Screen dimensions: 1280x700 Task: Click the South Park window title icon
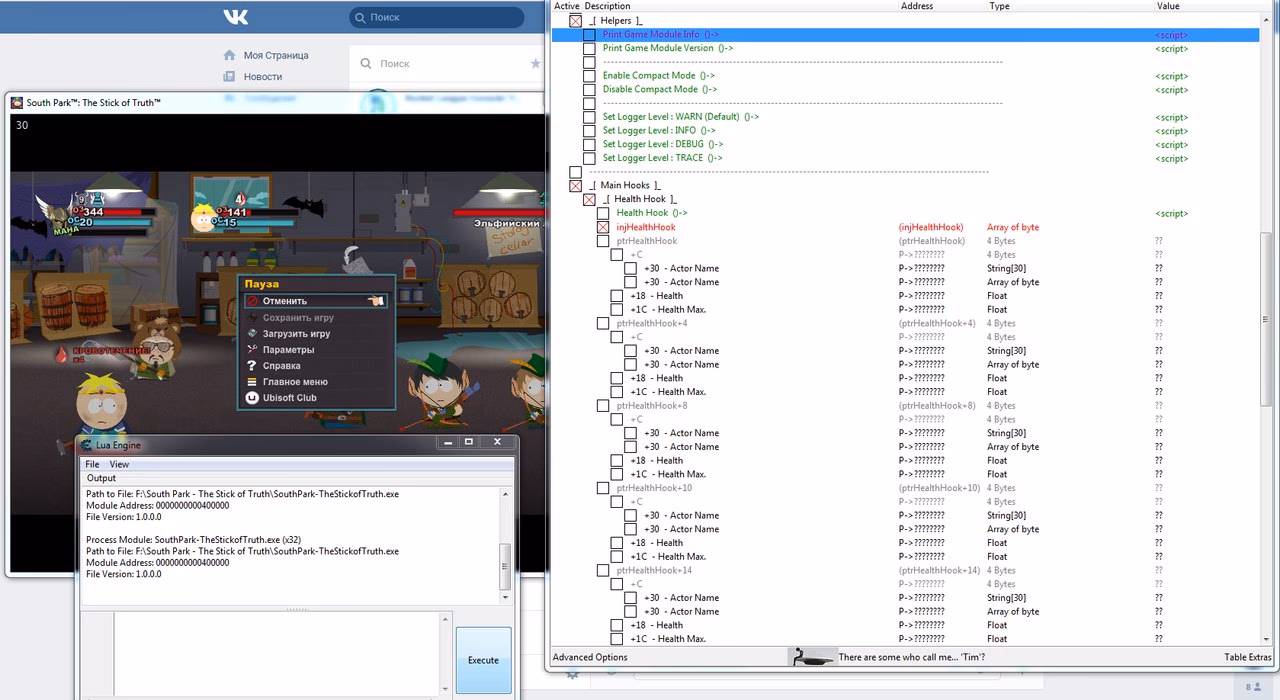tap(17, 102)
